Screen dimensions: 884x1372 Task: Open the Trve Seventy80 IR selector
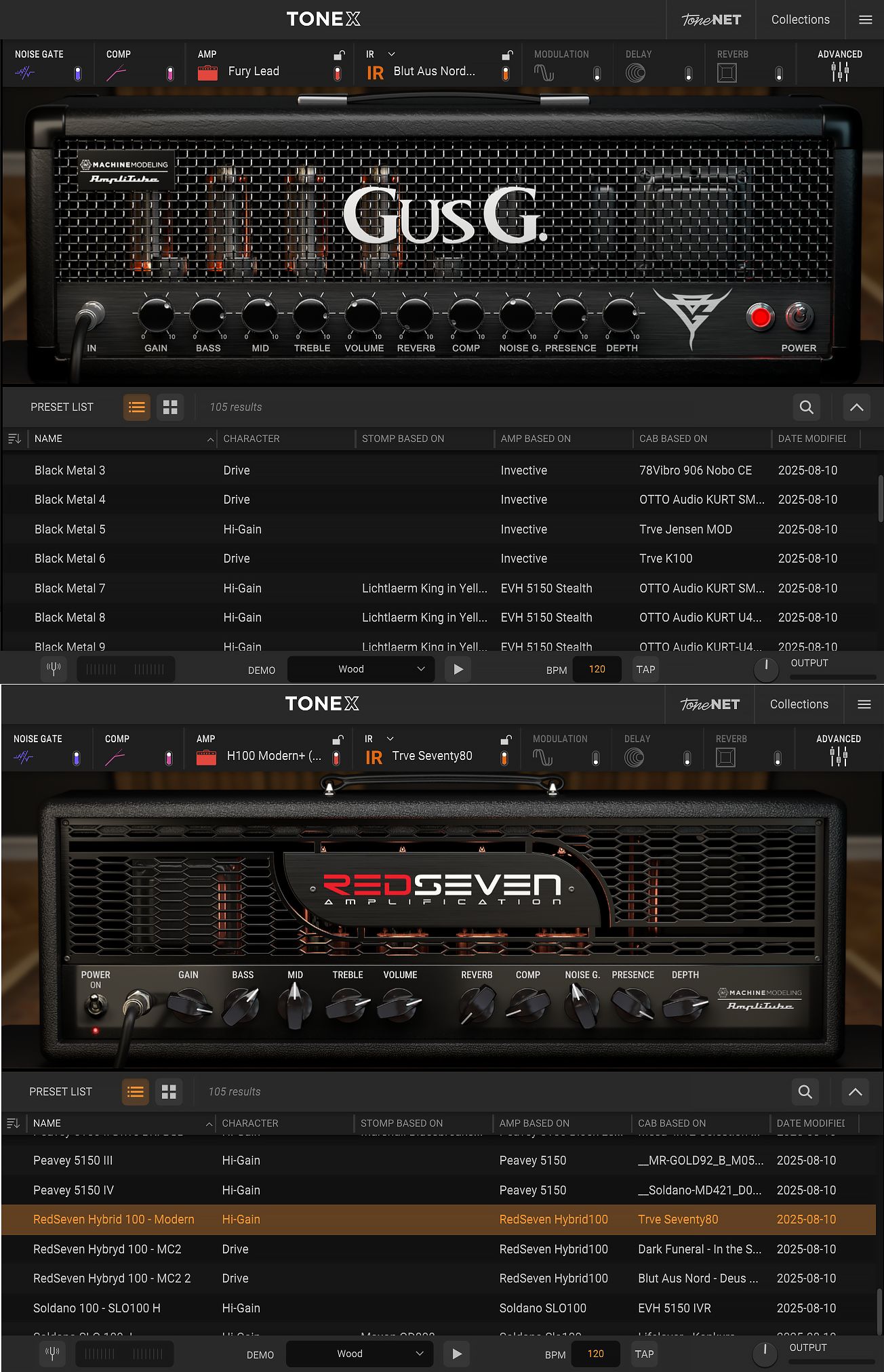pos(433,756)
